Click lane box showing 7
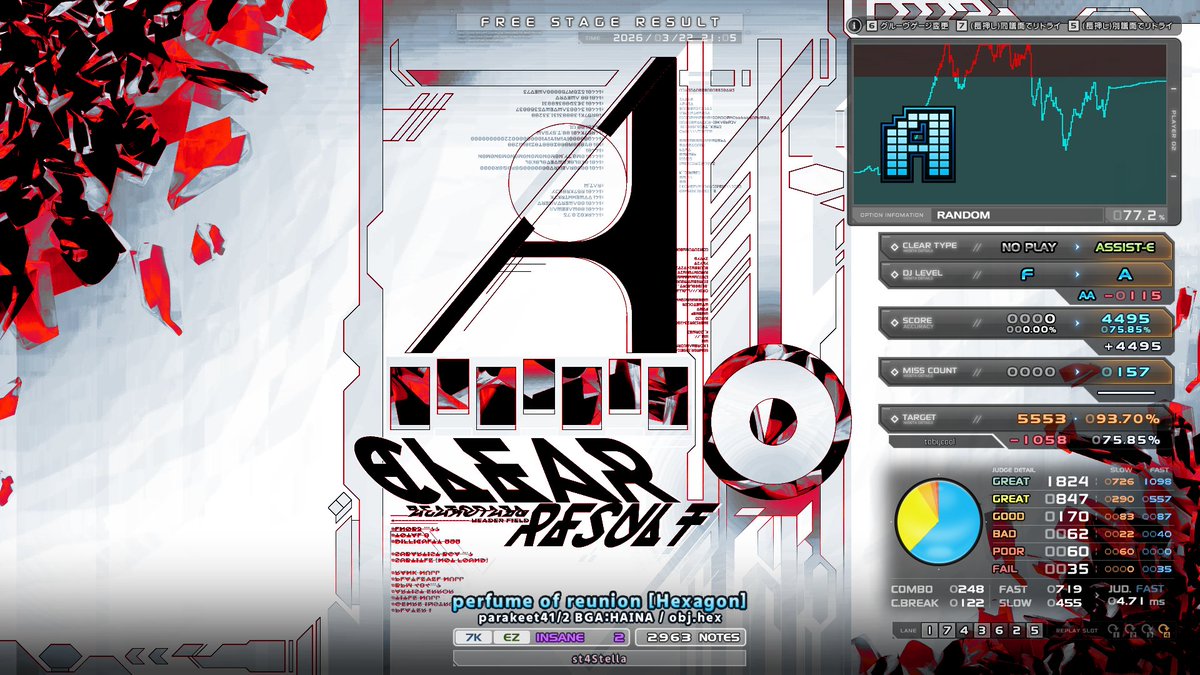The width and height of the screenshot is (1200, 675). click(x=947, y=630)
